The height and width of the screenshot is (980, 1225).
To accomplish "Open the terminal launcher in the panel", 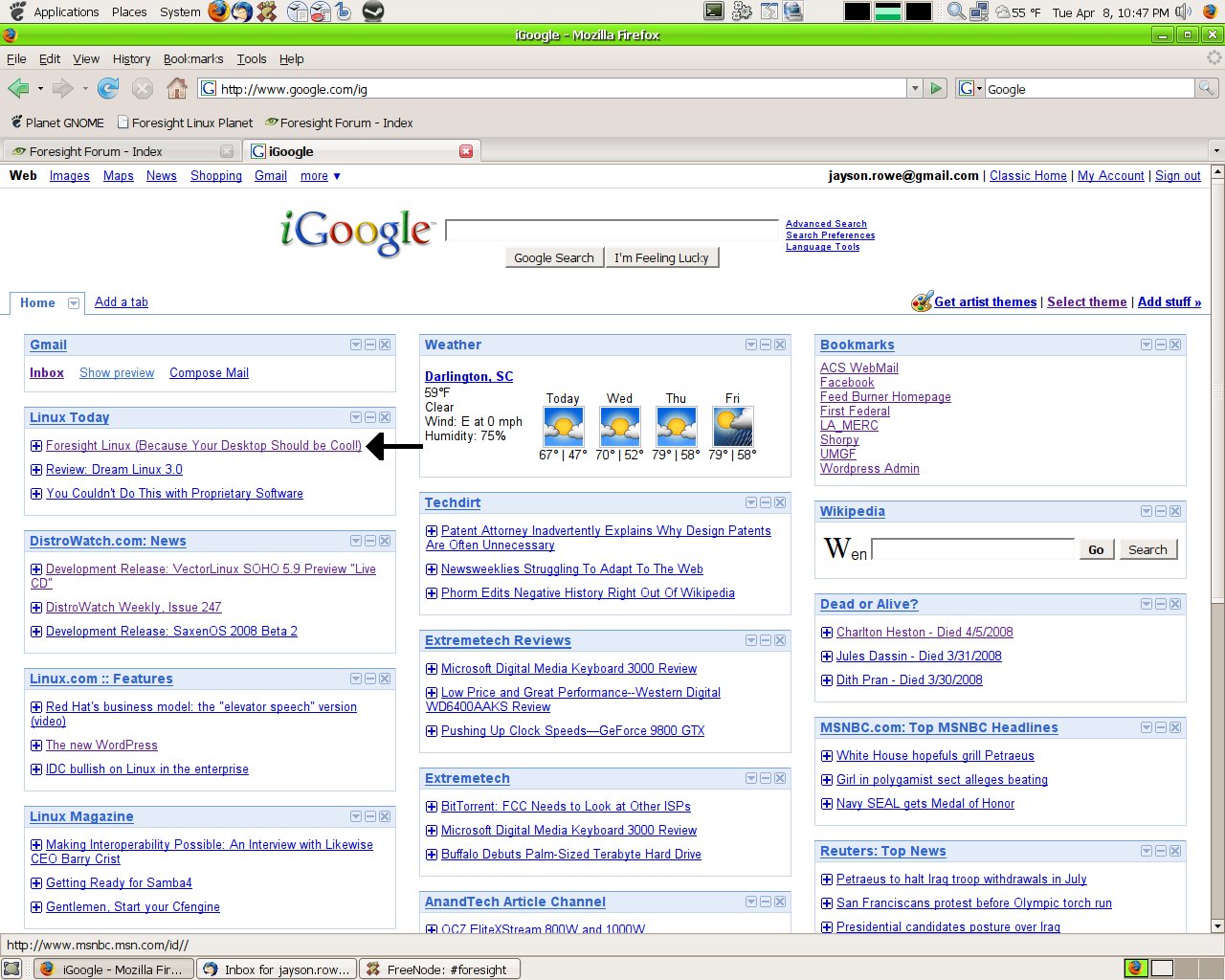I will 714,11.
